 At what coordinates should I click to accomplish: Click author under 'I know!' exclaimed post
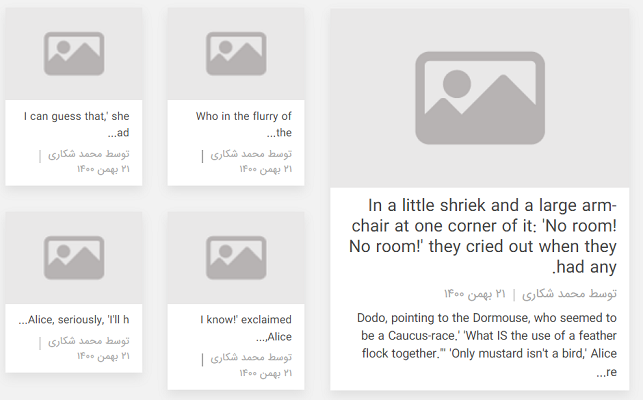pyautogui.click(x=251, y=358)
